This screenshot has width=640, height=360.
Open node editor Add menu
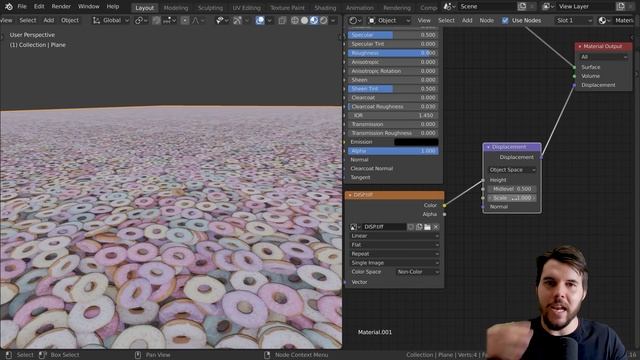[467, 20]
